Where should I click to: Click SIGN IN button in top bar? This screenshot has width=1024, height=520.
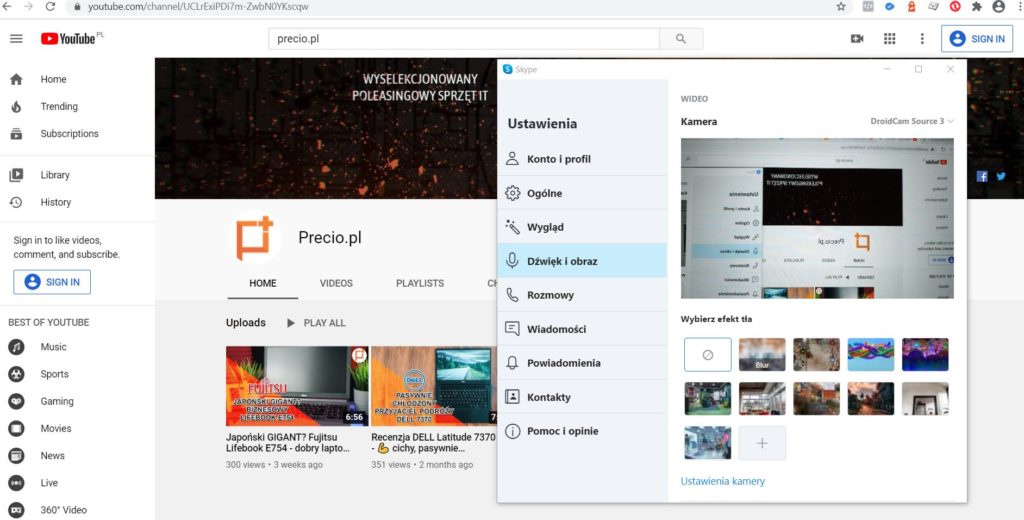(977, 39)
